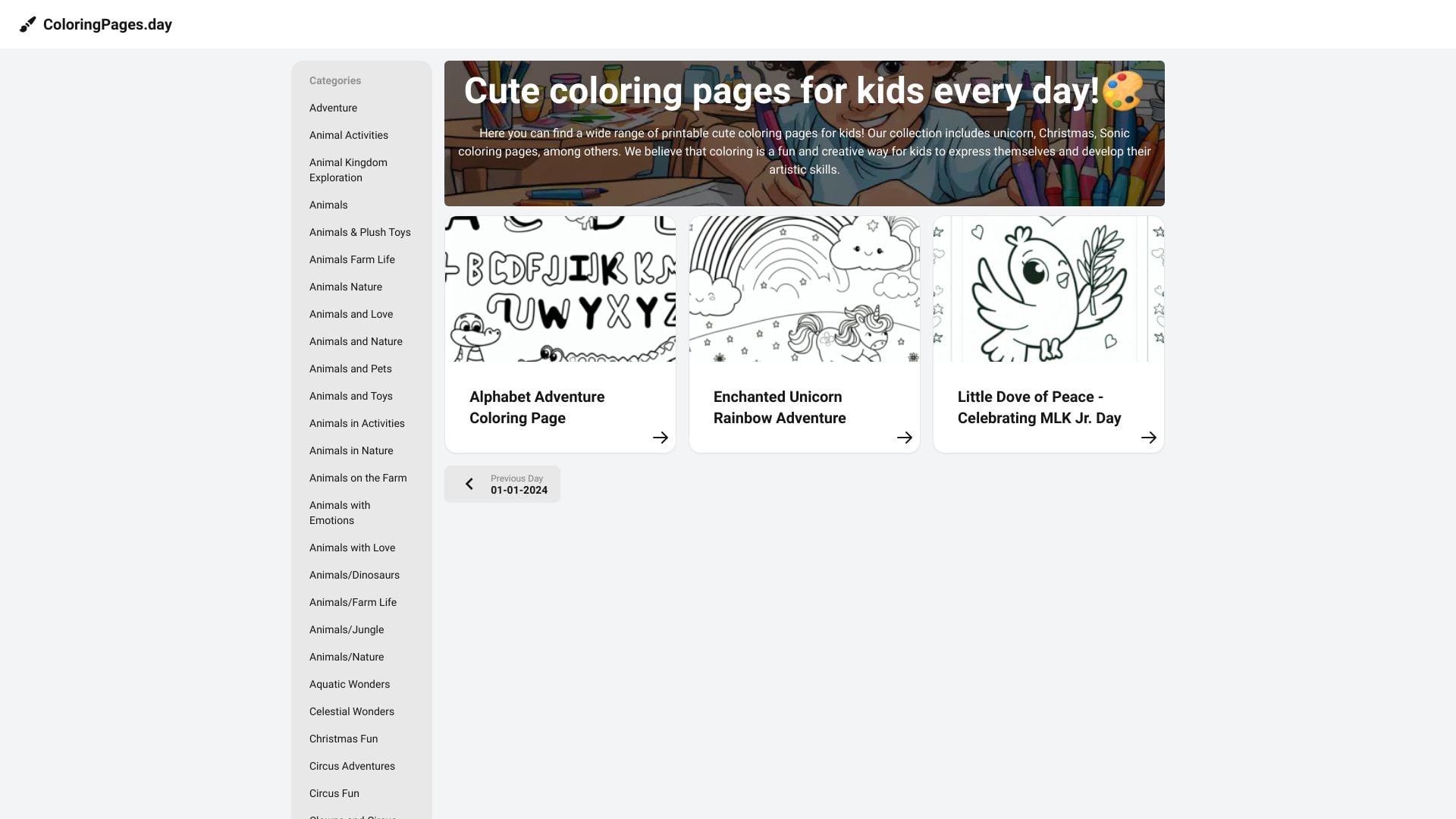Click the arrow icon on Alphabet Adventure card
1456x819 pixels.
[x=660, y=437]
